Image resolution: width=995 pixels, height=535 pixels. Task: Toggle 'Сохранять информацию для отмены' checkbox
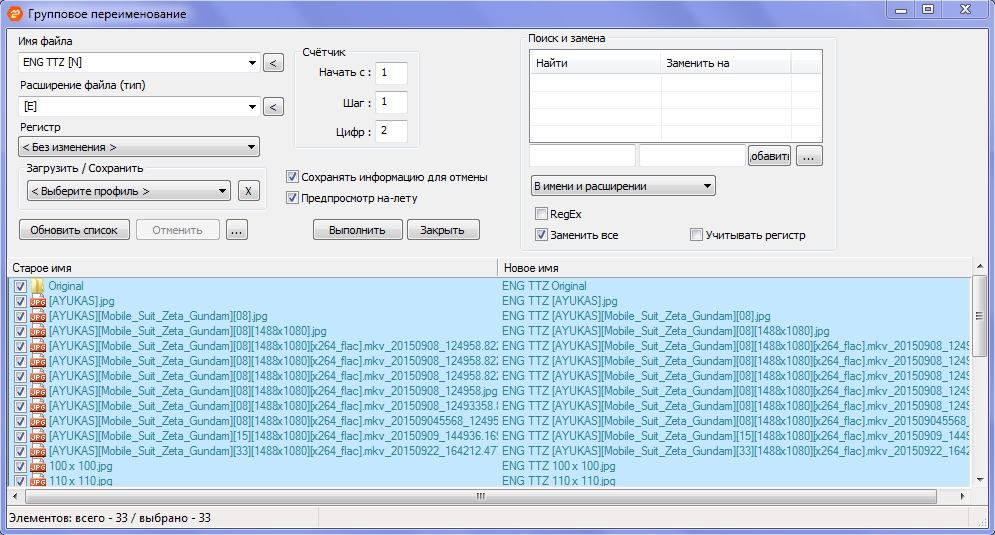tap(293, 177)
